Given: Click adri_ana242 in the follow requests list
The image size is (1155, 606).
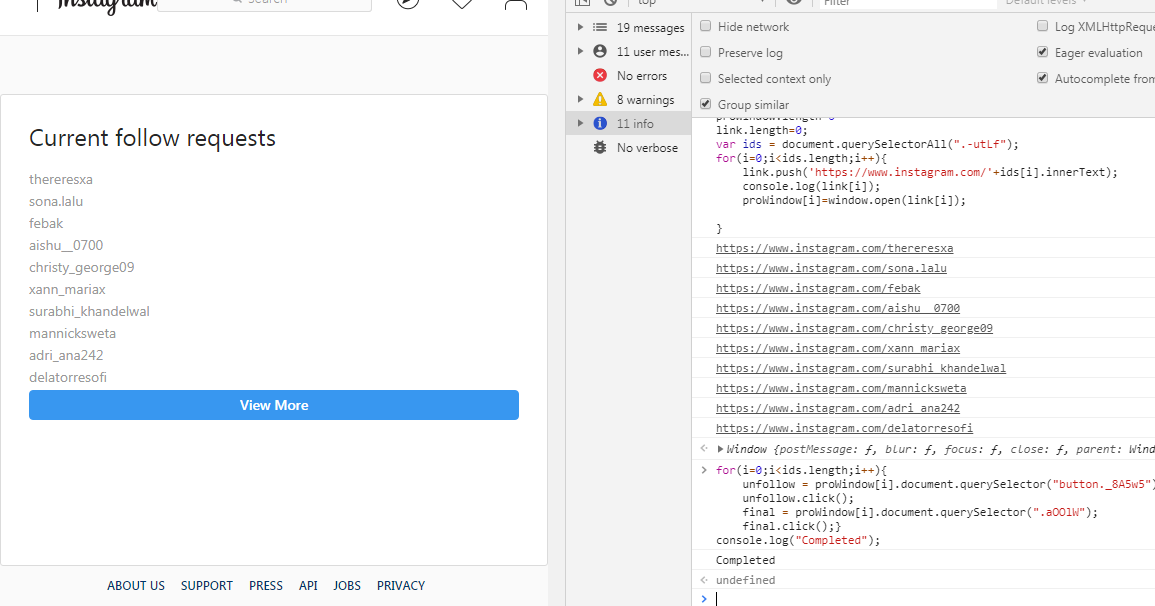Looking at the screenshot, I should [x=66, y=356].
